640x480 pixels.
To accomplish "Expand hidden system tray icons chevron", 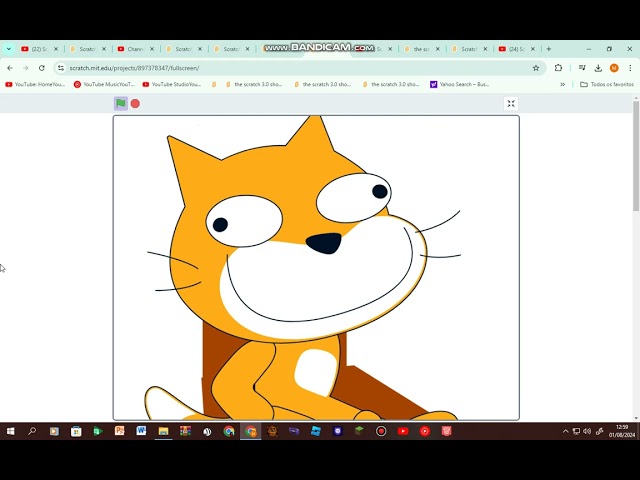I will (565, 431).
